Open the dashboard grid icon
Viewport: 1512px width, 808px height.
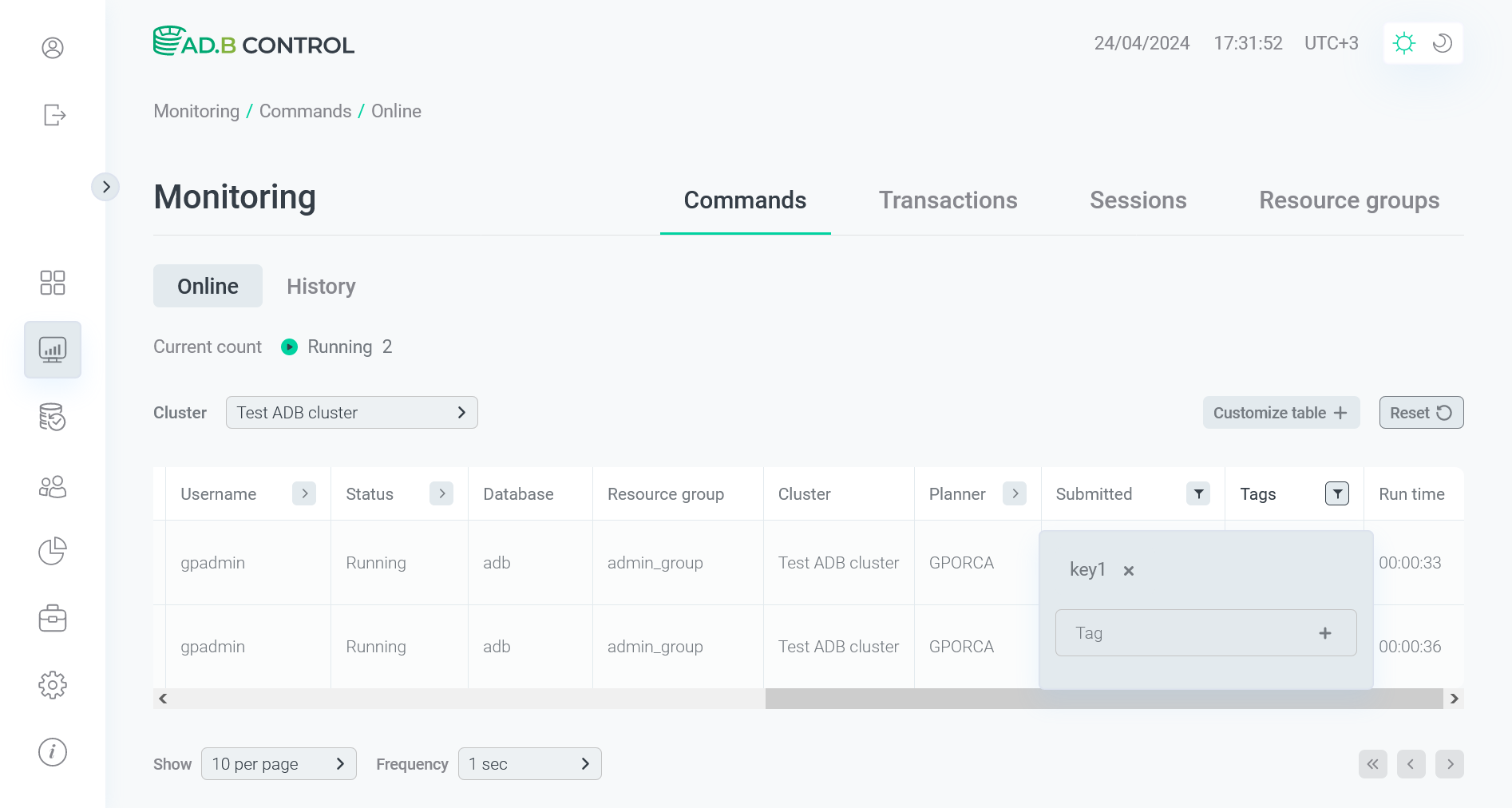53,283
